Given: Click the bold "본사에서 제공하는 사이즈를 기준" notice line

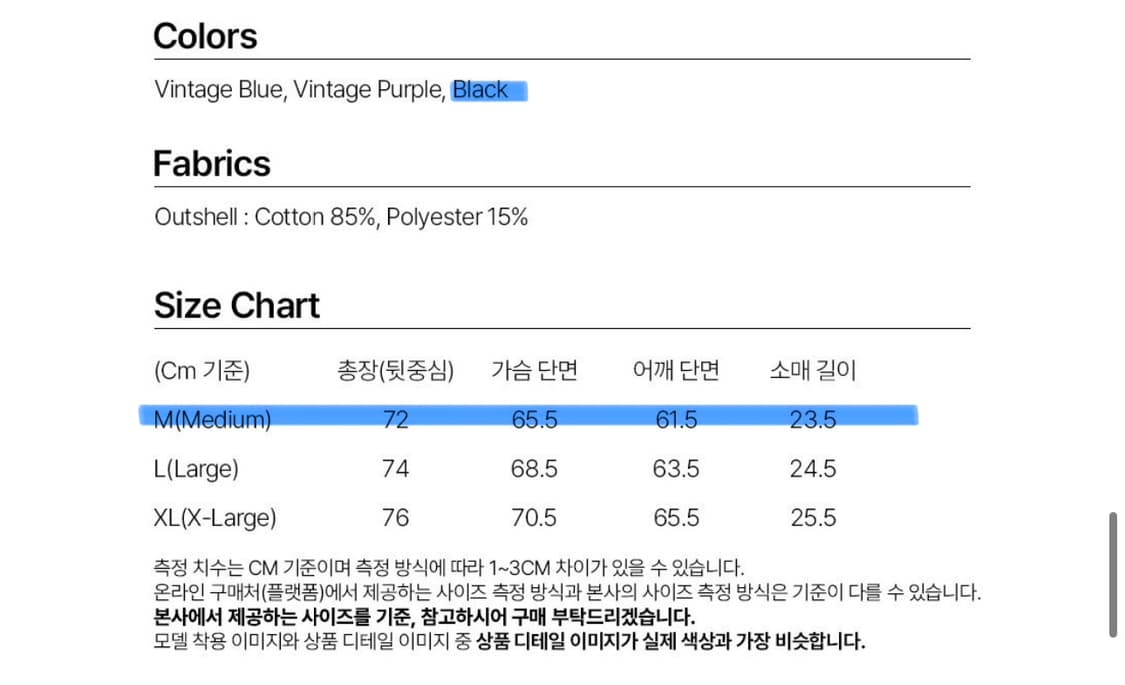Looking at the screenshot, I should [x=425, y=616].
